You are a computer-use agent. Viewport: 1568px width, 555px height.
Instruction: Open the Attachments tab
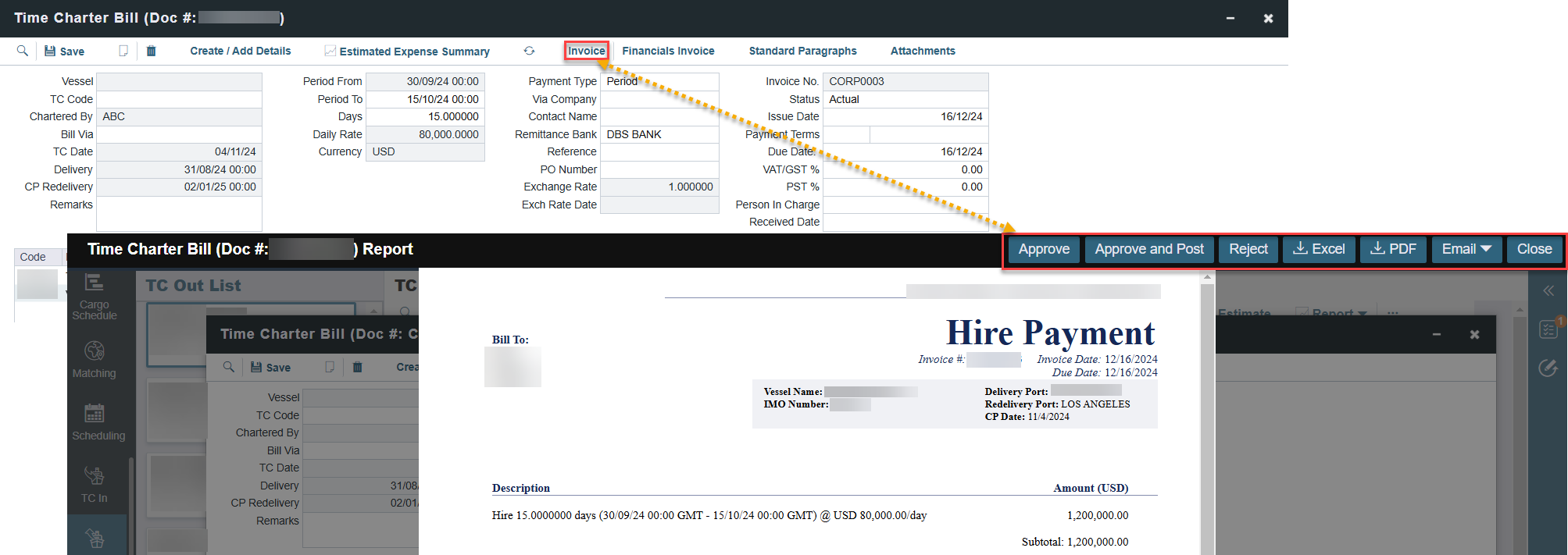(x=922, y=51)
